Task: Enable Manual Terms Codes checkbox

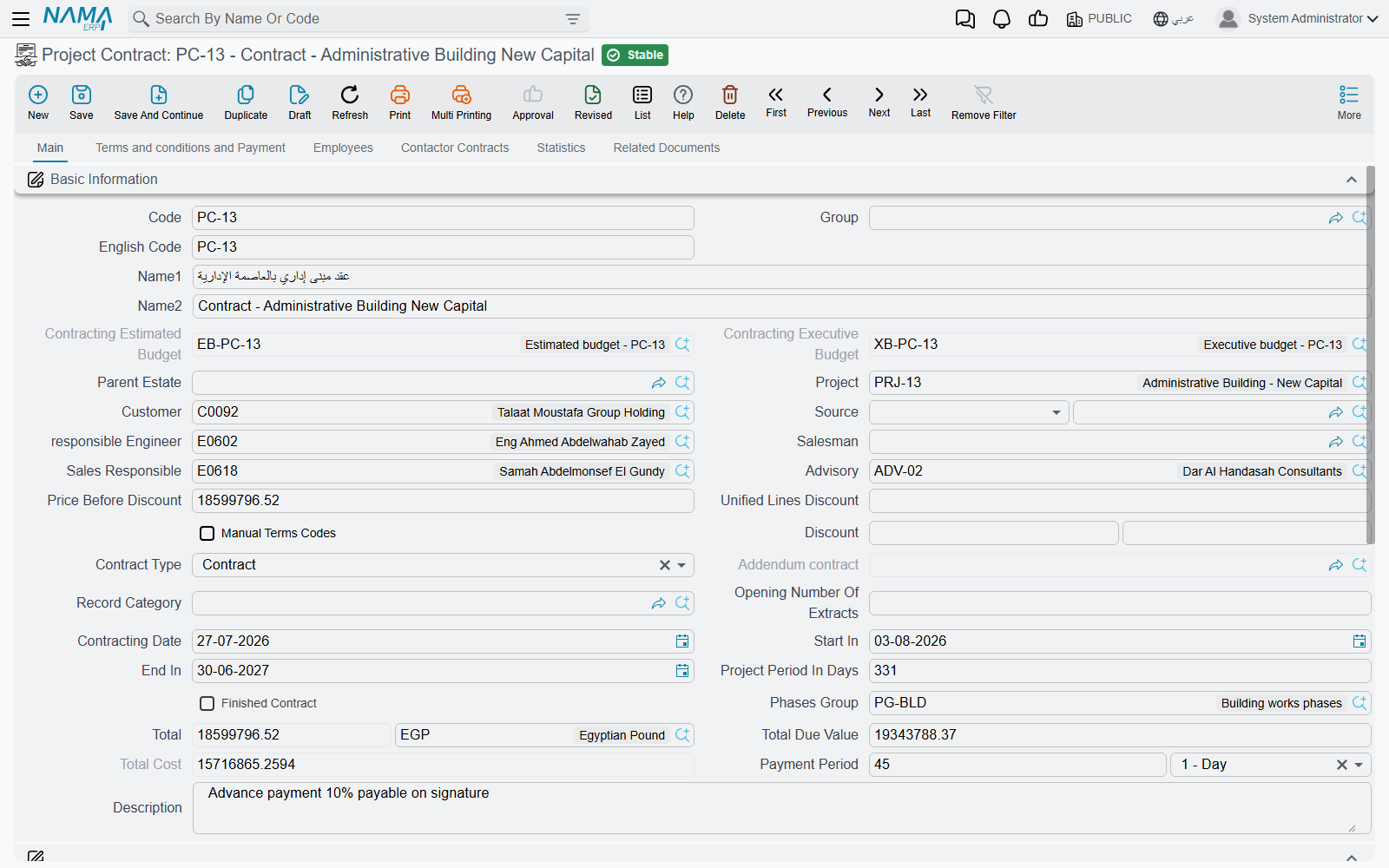Action: pyautogui.click(x=207, y=534)
